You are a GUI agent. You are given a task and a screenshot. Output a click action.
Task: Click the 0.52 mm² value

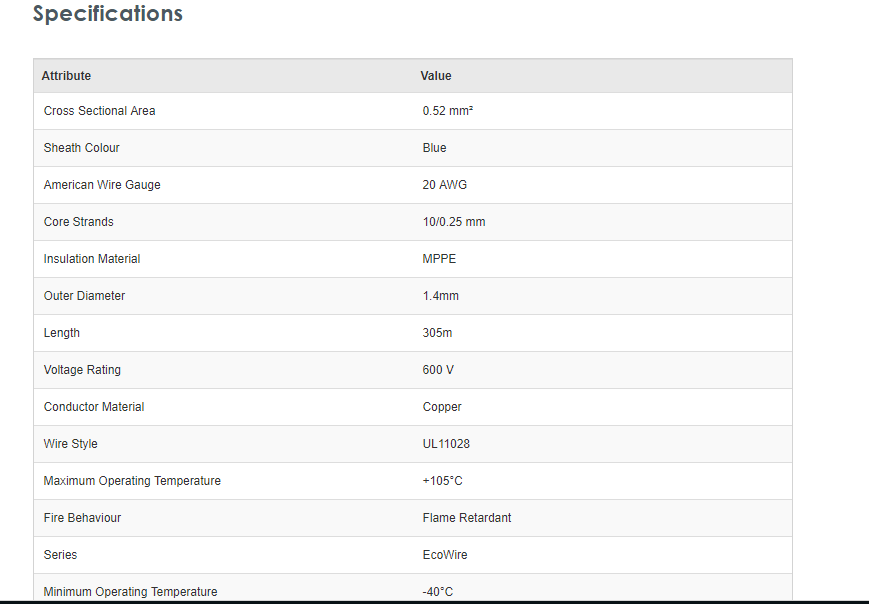coord(447,111)
